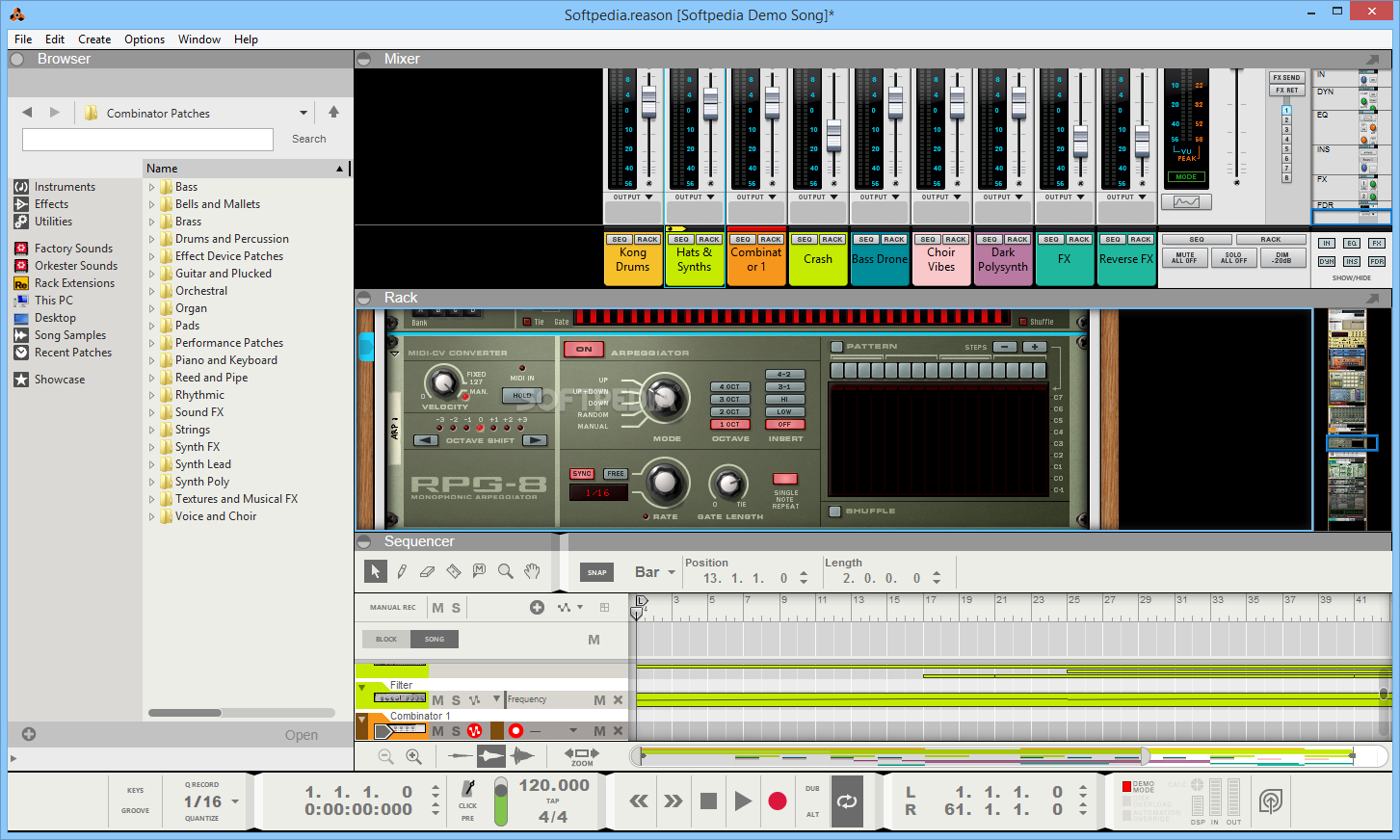Open the Create menu
The width and height of the screenshot is (1400, 840).
tap(94, 39)
